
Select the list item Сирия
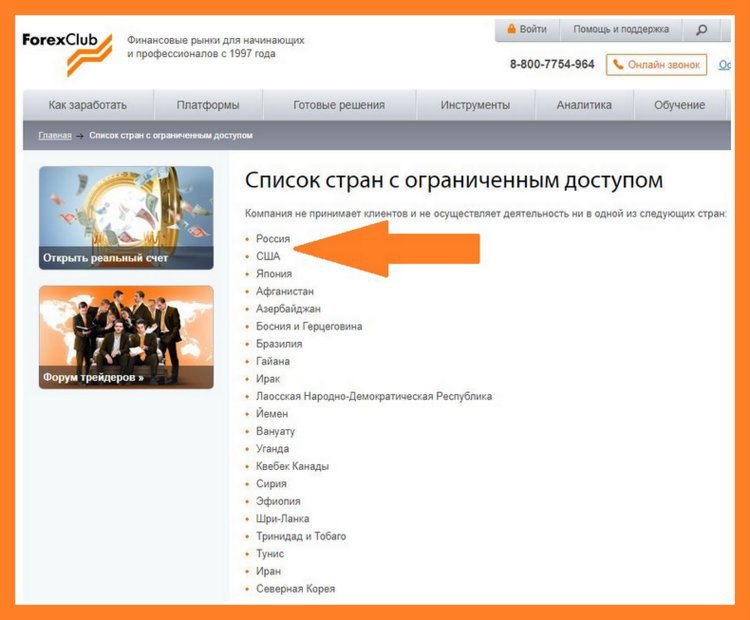[271, 484]
